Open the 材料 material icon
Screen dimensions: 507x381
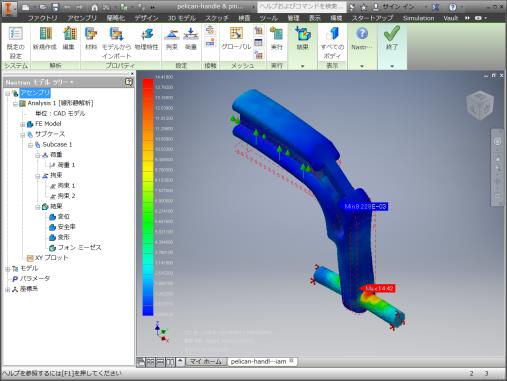[90, 33]
